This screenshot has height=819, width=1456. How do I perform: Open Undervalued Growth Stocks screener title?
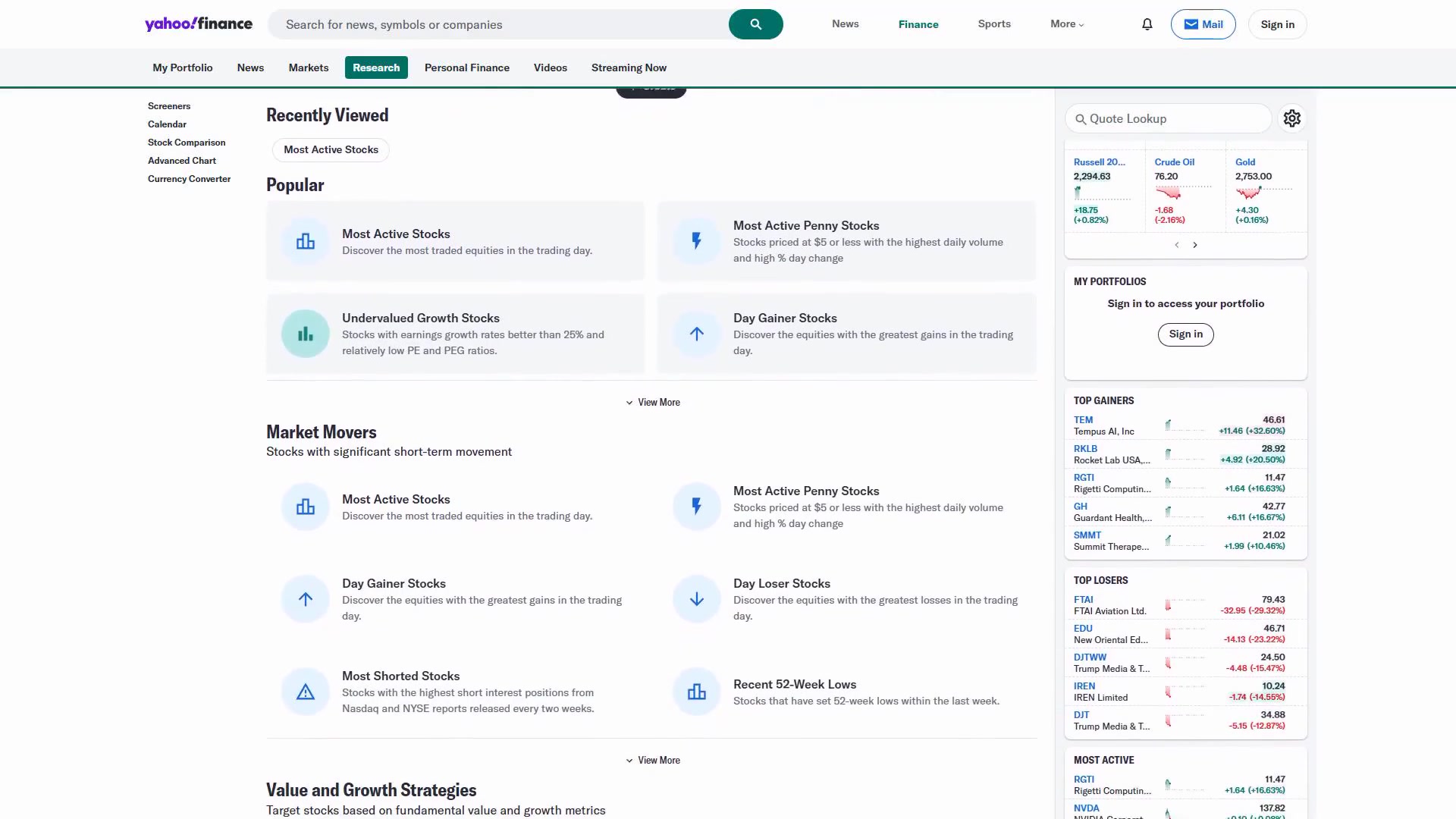pyautogui.click(x=420, y=318)
